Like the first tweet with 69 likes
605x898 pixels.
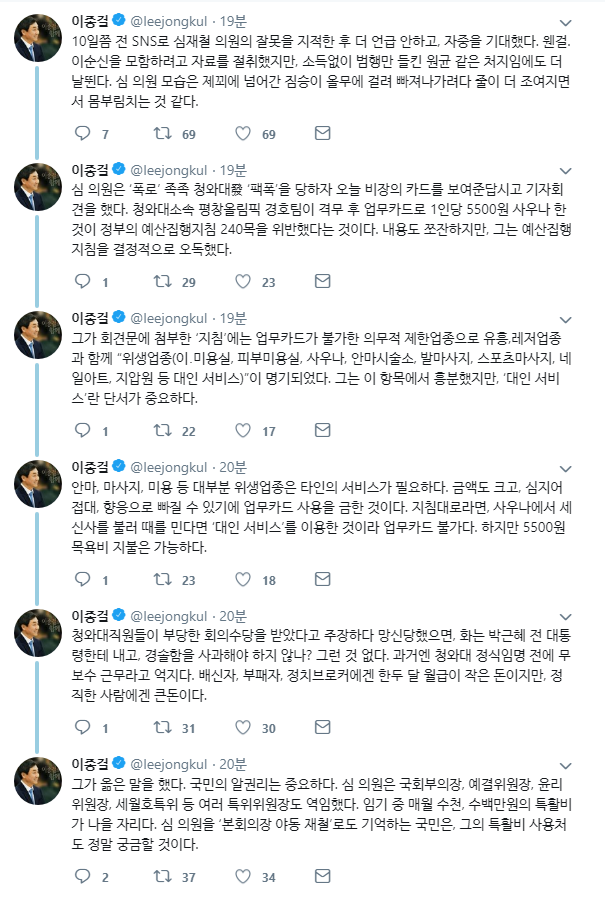241,133
